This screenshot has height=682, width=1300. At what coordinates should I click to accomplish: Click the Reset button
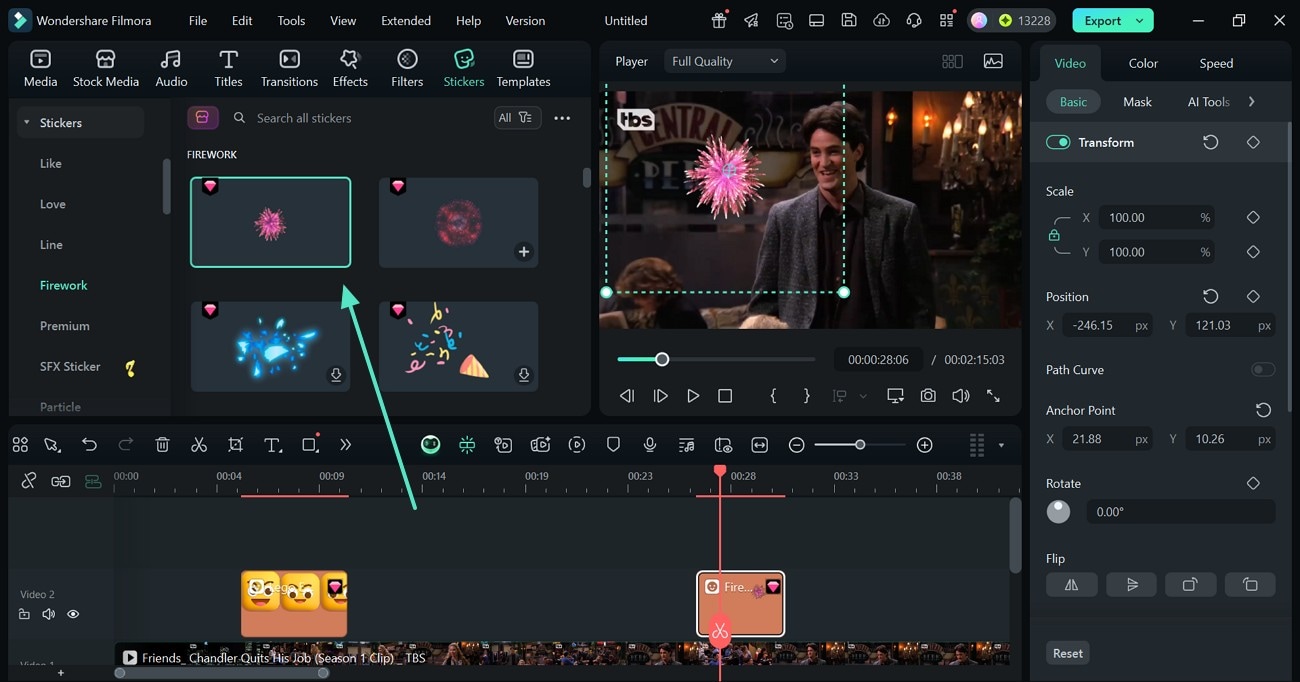click(x=1067, y=653)
